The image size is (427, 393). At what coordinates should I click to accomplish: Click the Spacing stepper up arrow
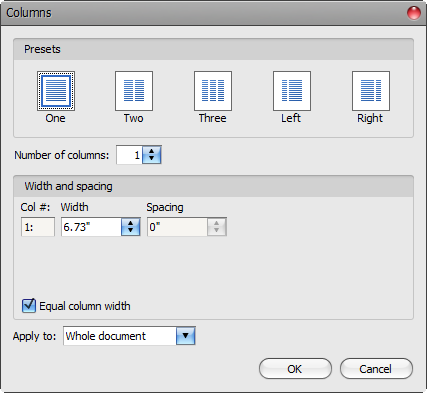click(x=217, y=223)
